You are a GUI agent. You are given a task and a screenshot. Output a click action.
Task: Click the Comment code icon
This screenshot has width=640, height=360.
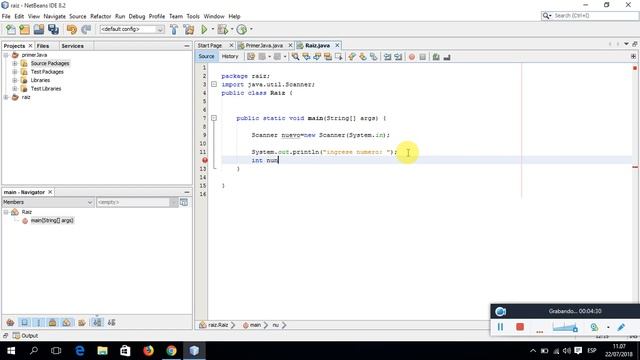click(436, 57)
